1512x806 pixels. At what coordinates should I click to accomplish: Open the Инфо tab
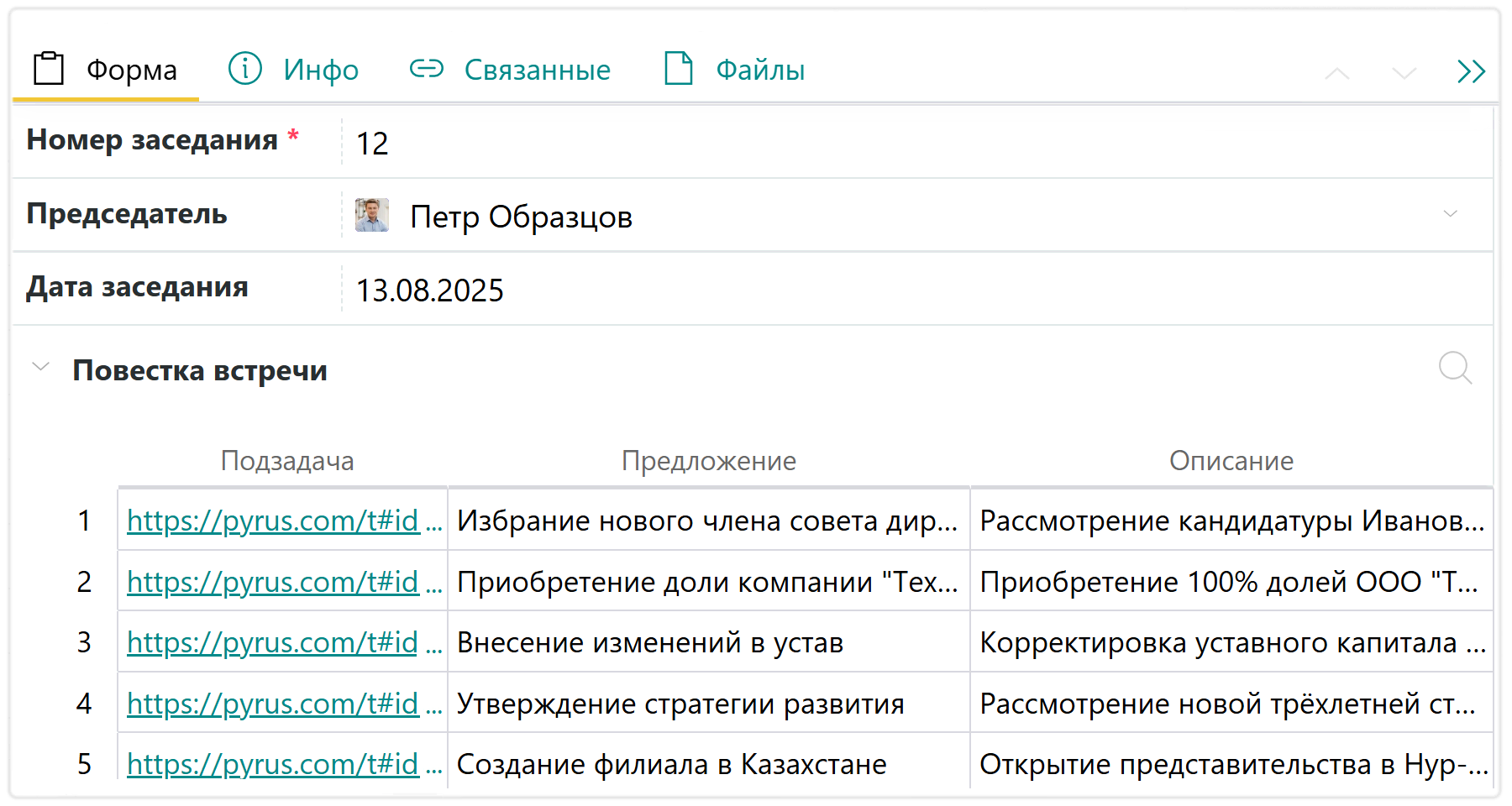tap(294, 70)
